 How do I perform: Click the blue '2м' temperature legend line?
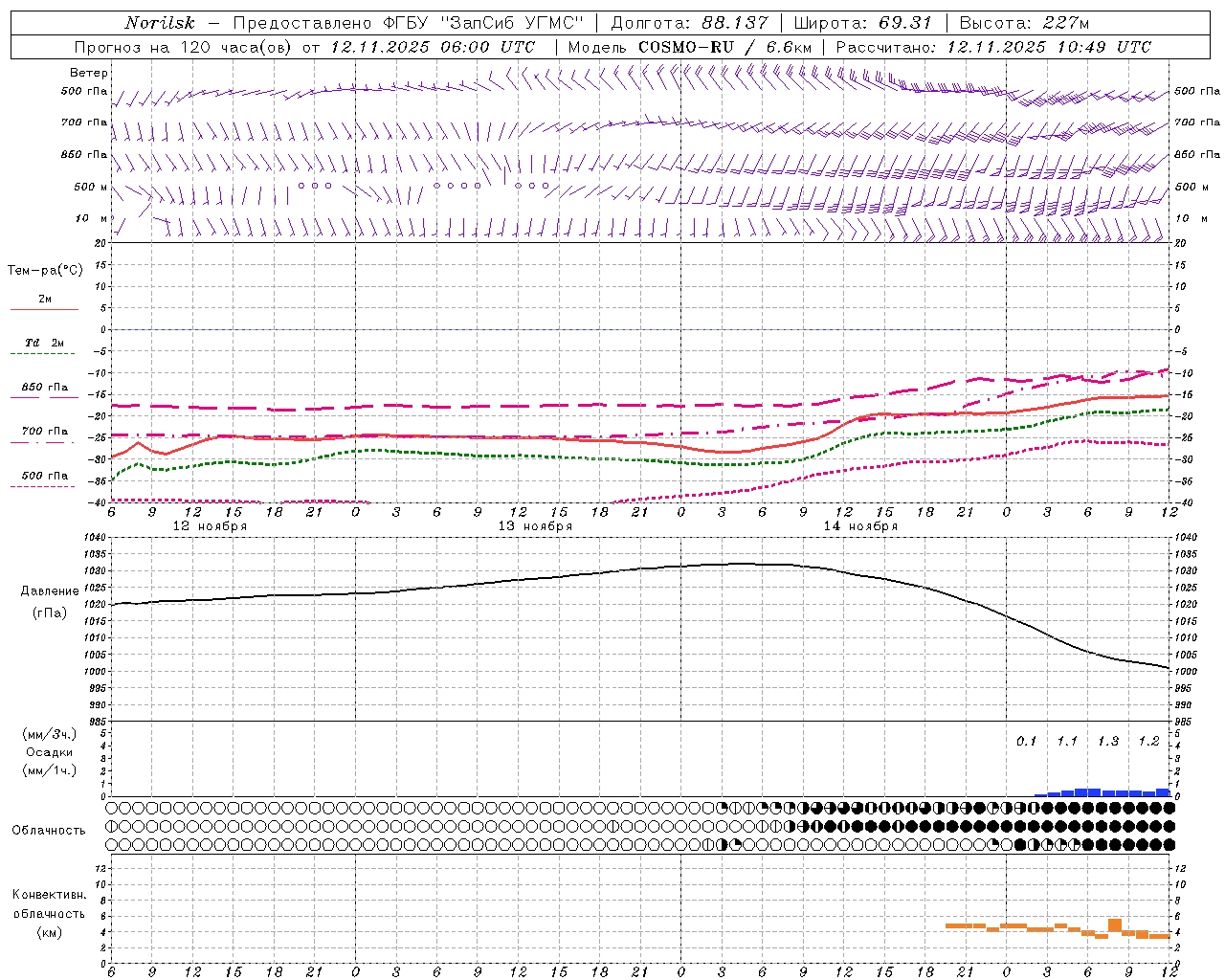(44, 309)
